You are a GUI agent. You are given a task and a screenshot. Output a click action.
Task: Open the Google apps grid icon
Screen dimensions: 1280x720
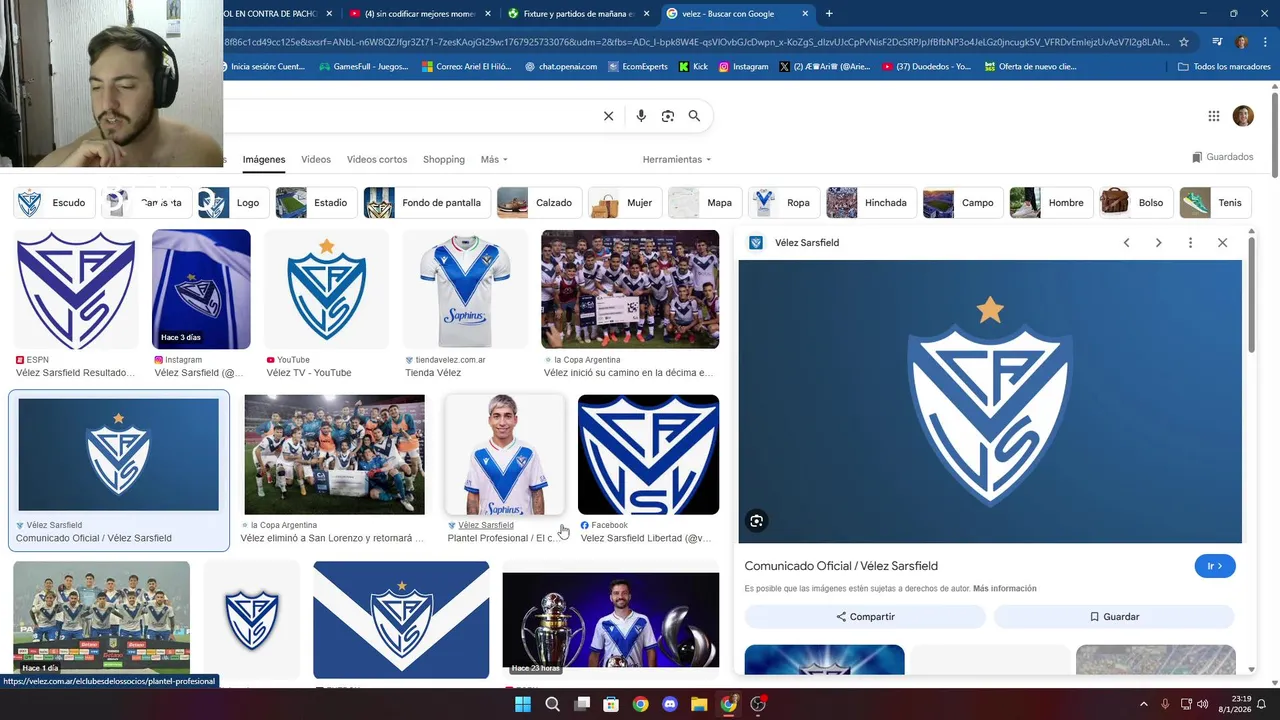1214,116
